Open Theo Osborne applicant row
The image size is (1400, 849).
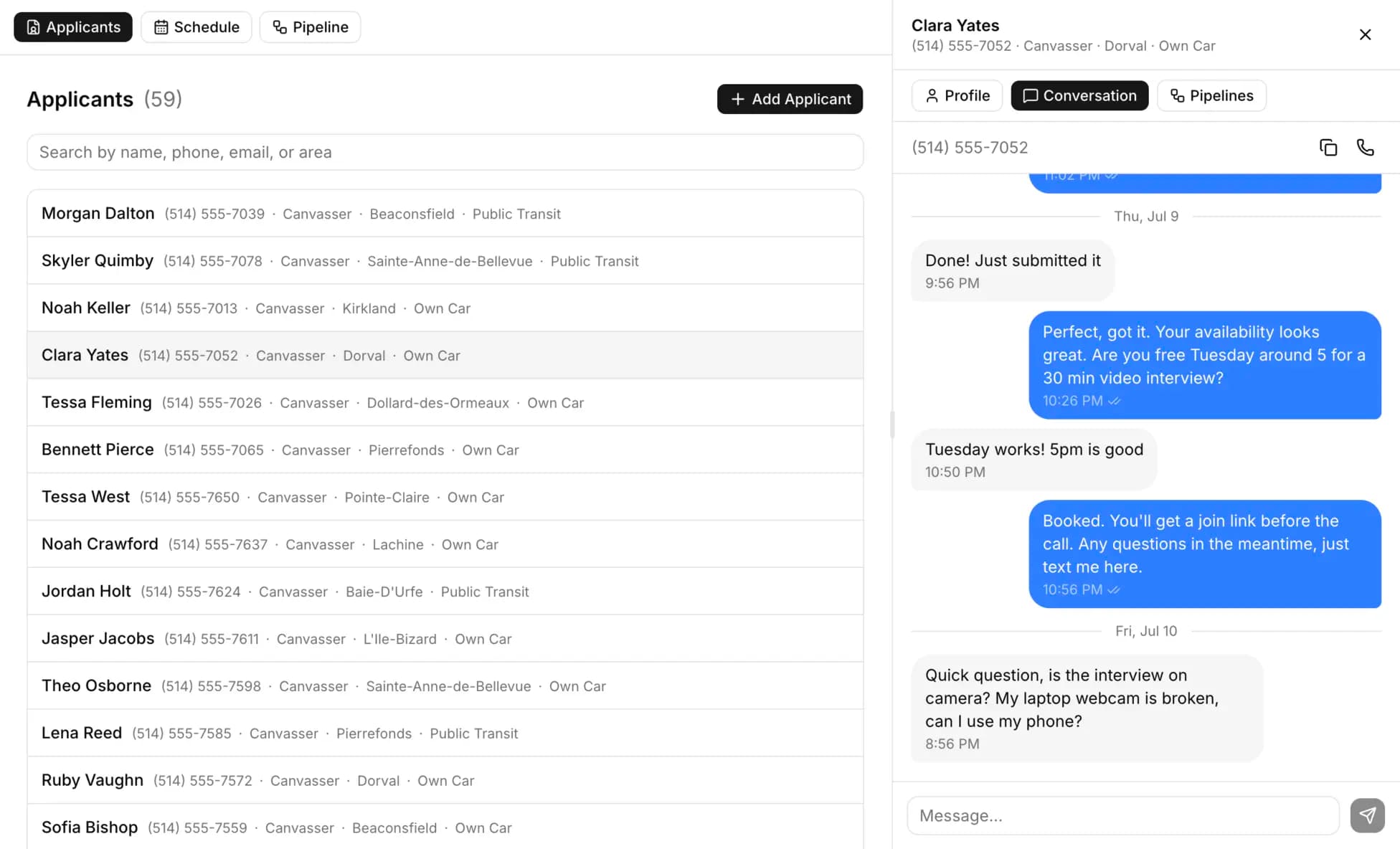445,686
